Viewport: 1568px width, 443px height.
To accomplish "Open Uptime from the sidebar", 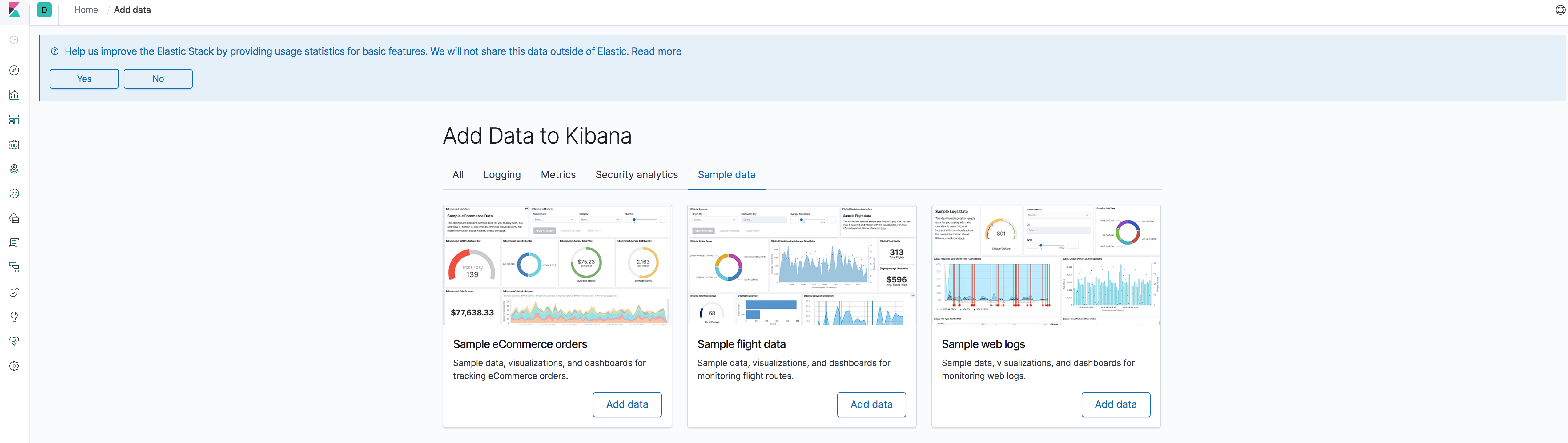I will (14, 292).
